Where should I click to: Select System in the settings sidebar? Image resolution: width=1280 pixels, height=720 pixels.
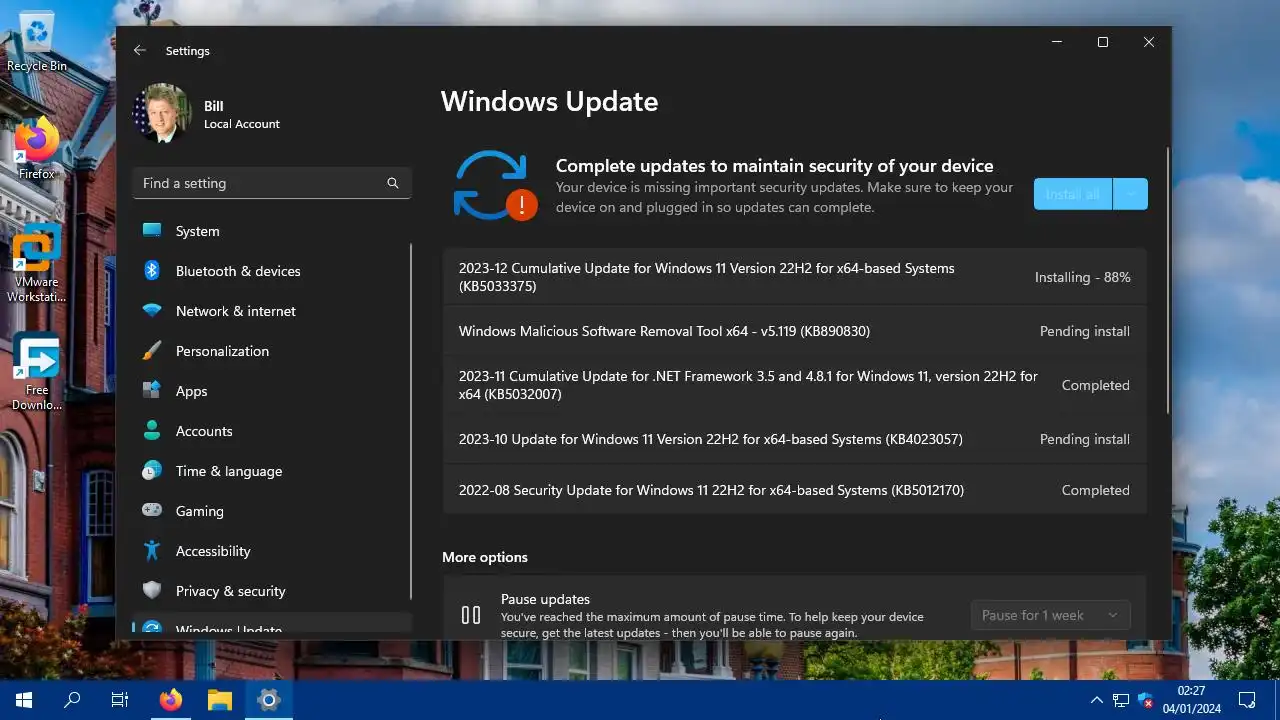coord(271,231)
